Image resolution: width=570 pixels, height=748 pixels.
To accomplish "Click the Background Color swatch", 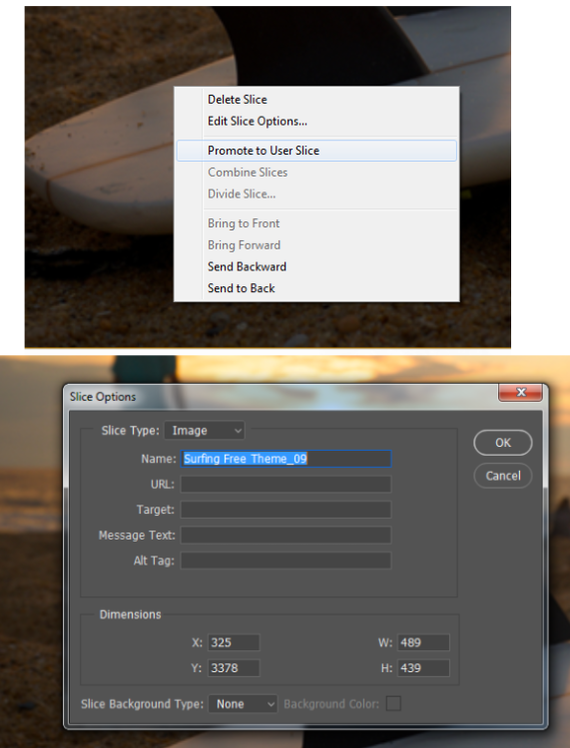I will point(394,704).
